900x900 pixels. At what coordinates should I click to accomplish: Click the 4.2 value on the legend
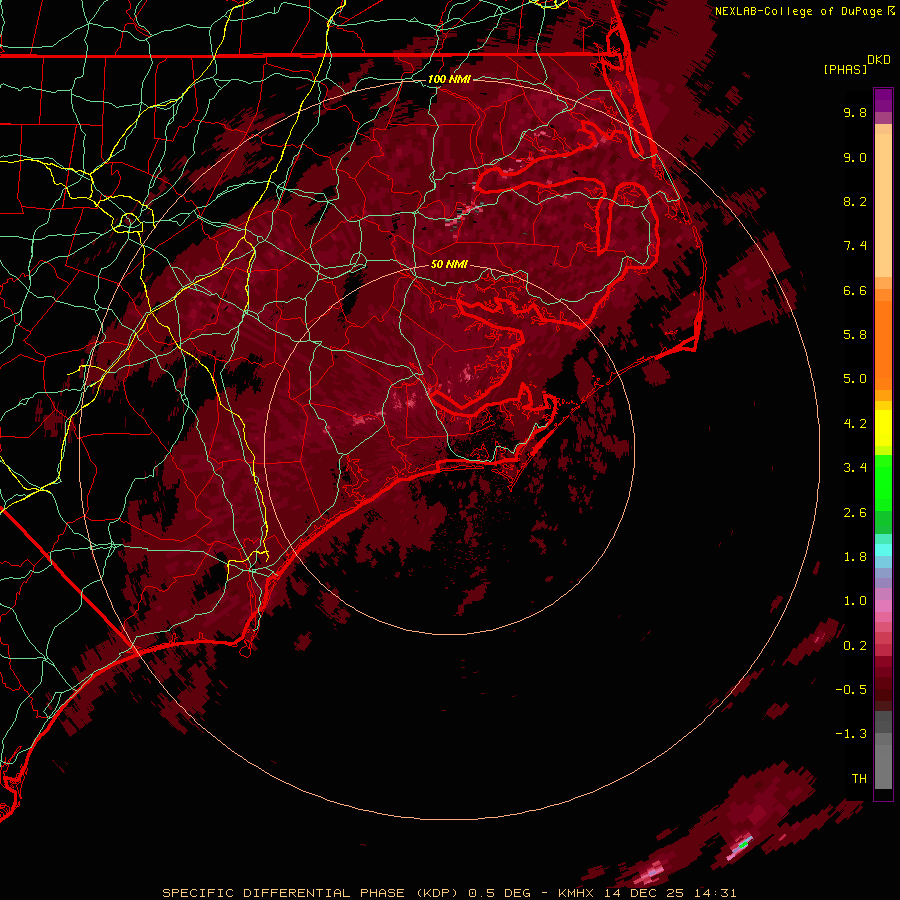(855, 424)
